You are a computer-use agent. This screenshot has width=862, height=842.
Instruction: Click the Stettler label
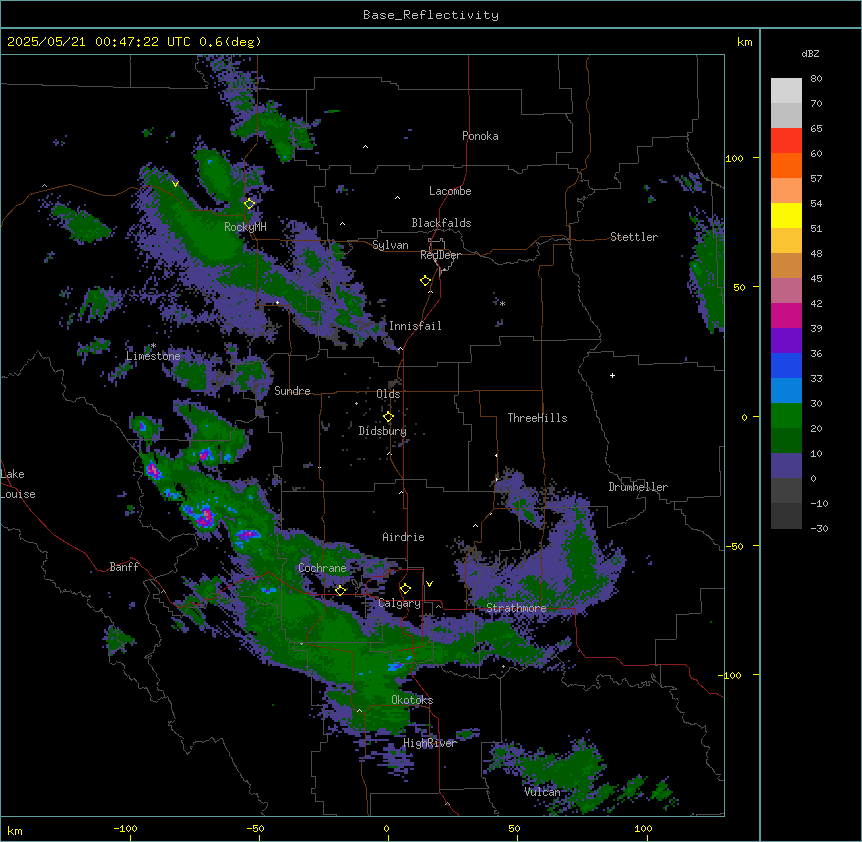pos(634,237)
